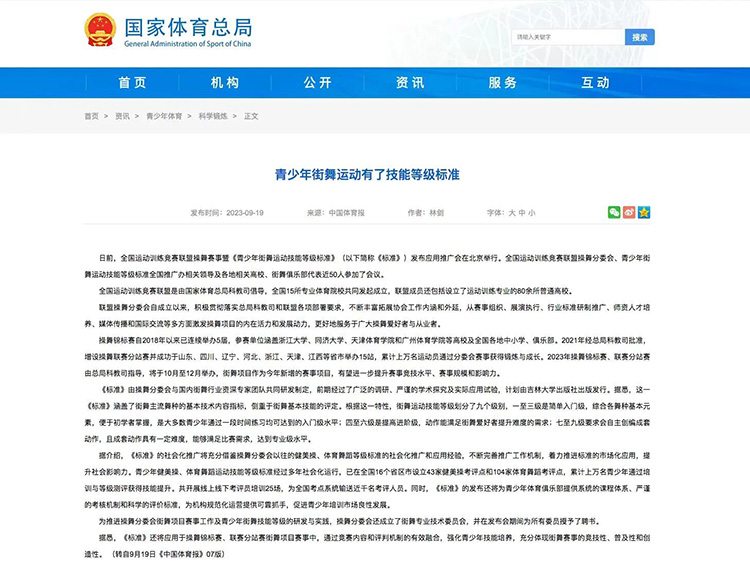Image resolution: width=750 pixels, height=583 pixels.
Task: Click the yellow star Qzone share icon
Action: click(644, 212)
